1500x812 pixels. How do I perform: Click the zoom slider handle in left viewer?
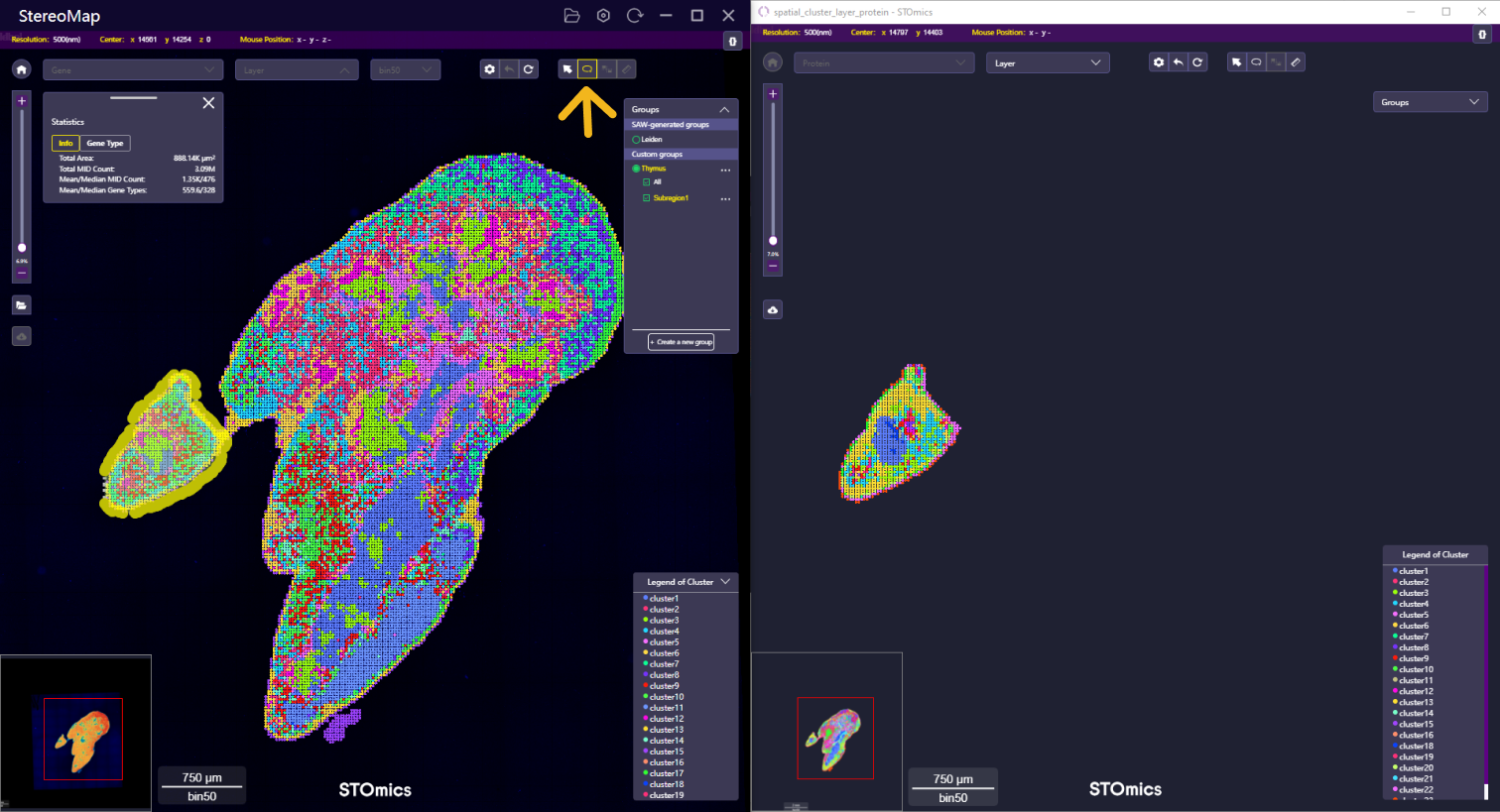point(22,248)
